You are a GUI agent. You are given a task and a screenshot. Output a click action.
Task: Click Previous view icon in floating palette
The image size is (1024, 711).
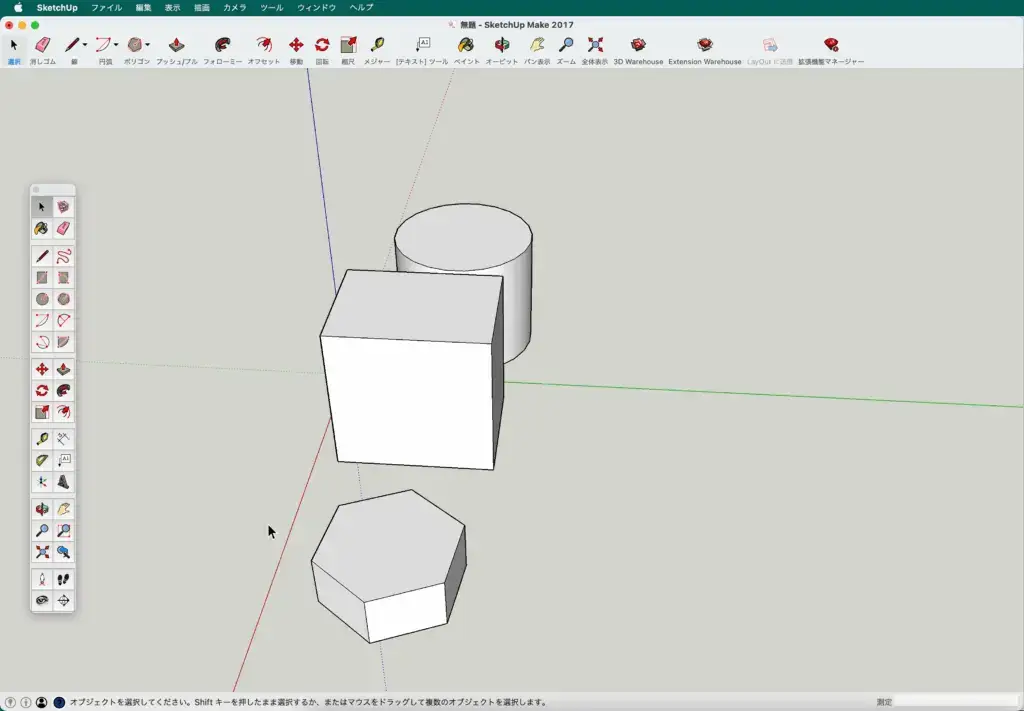click(x=63, y=552)
